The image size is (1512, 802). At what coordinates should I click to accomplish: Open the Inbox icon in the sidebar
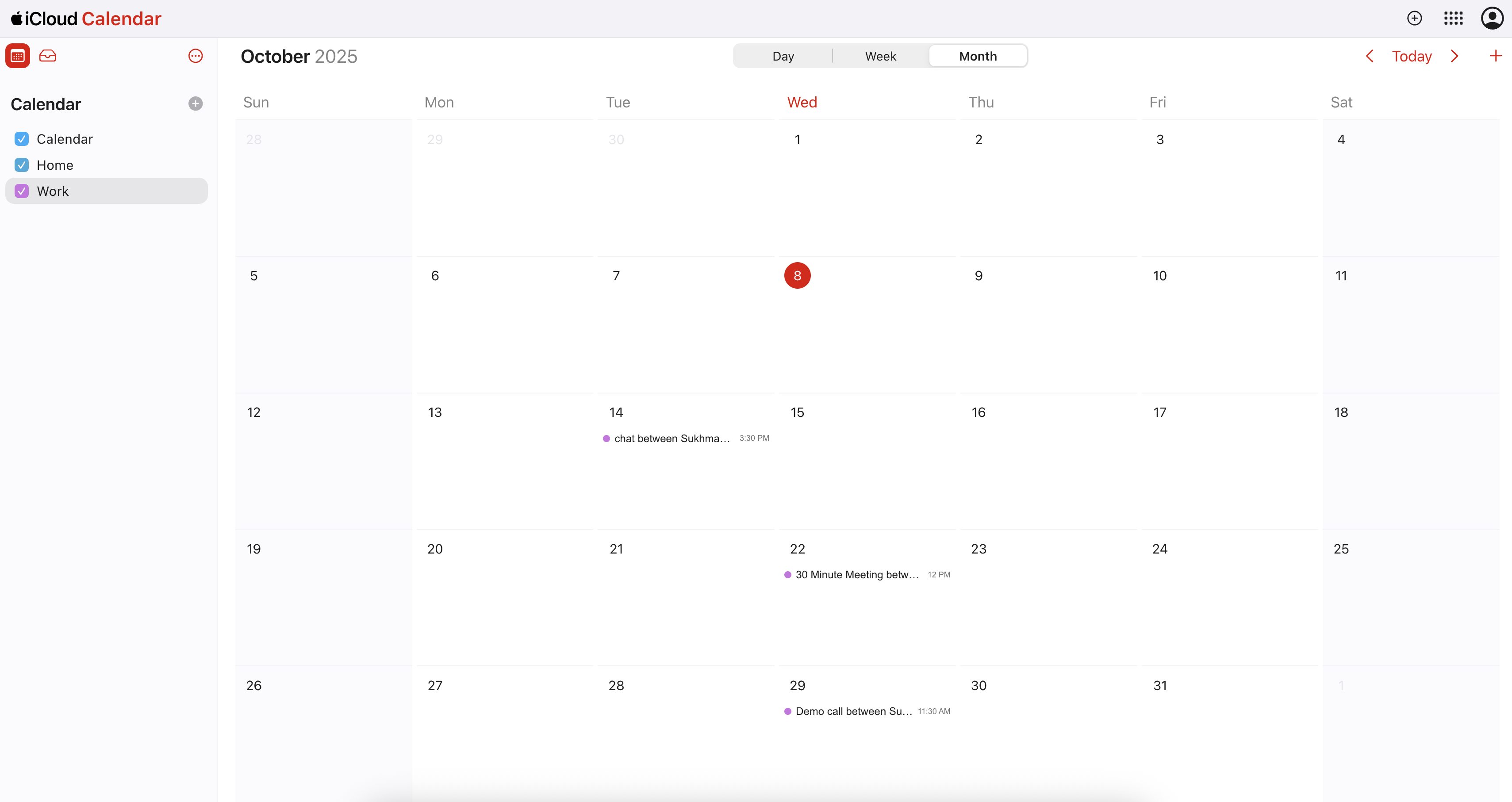(x=47, y=56)
